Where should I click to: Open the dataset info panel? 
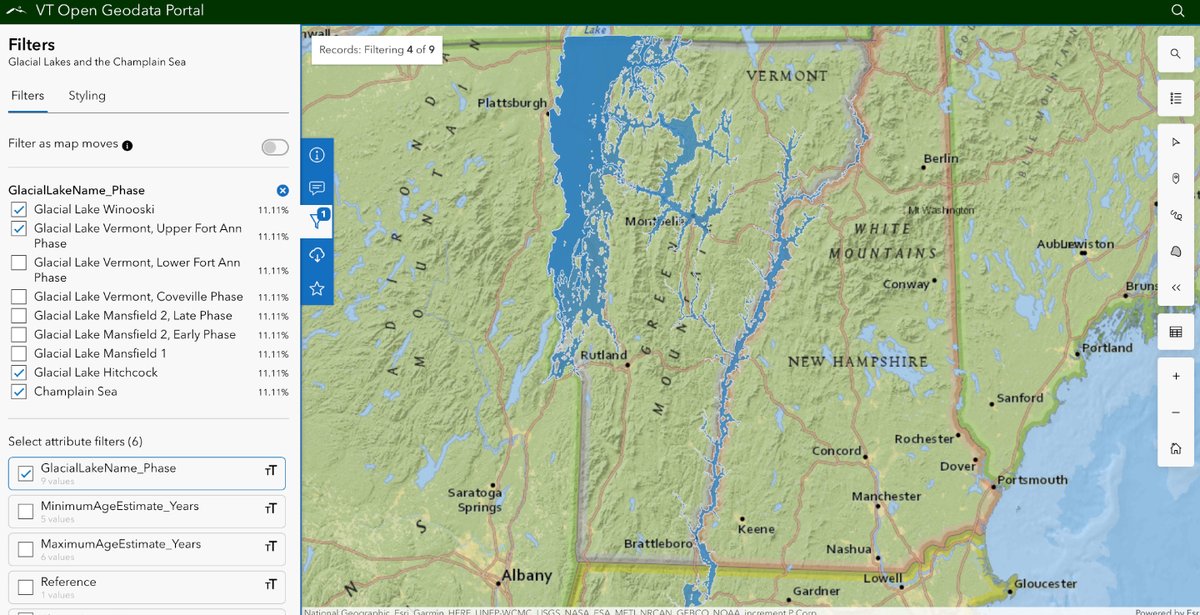317,155
